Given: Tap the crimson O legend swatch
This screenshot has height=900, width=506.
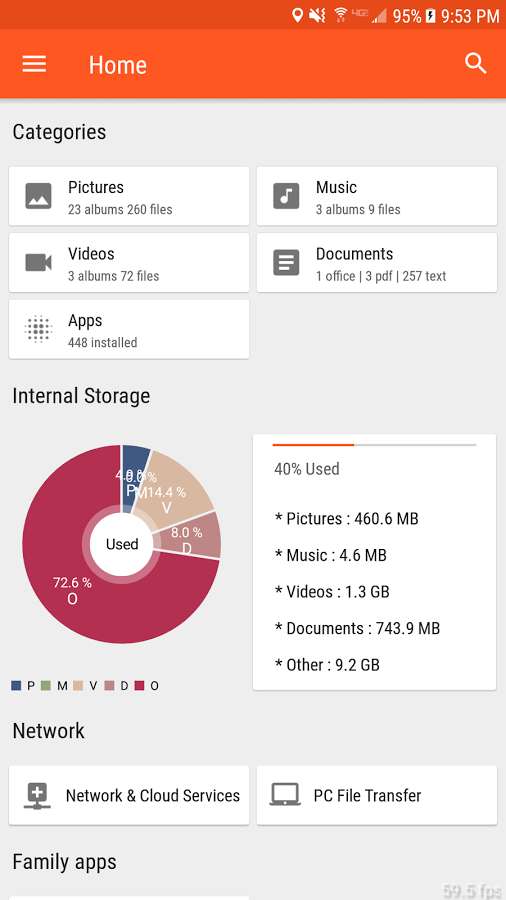Looking at the screenshot, I should (x=139, y=685).
